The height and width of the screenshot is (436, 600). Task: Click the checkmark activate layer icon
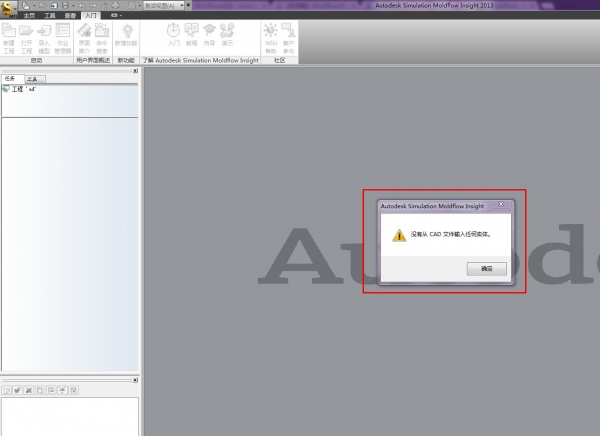pyautogui.click(x=17, y=390)
